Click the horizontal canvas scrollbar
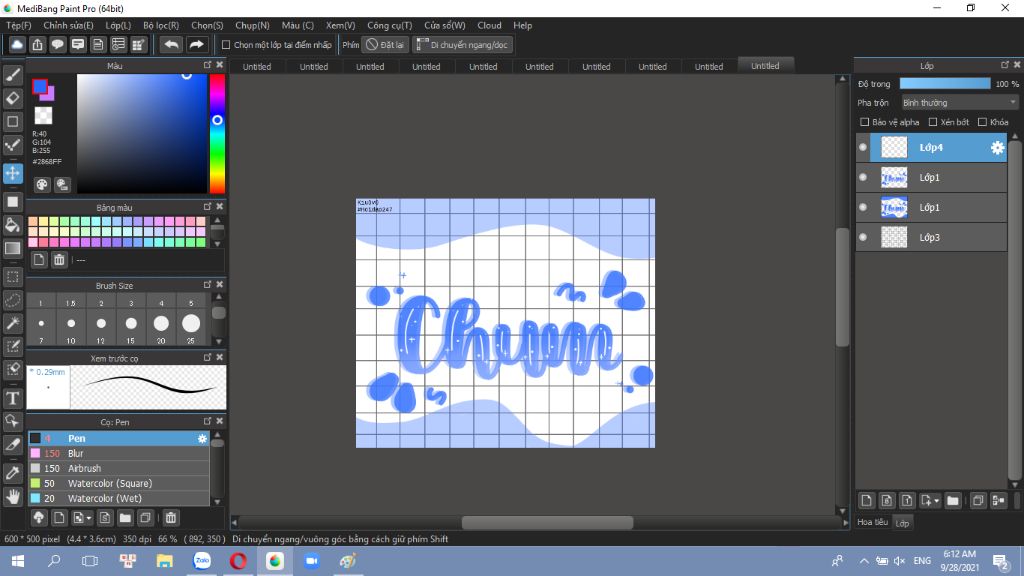1024x576 pixels. point(547,522)
